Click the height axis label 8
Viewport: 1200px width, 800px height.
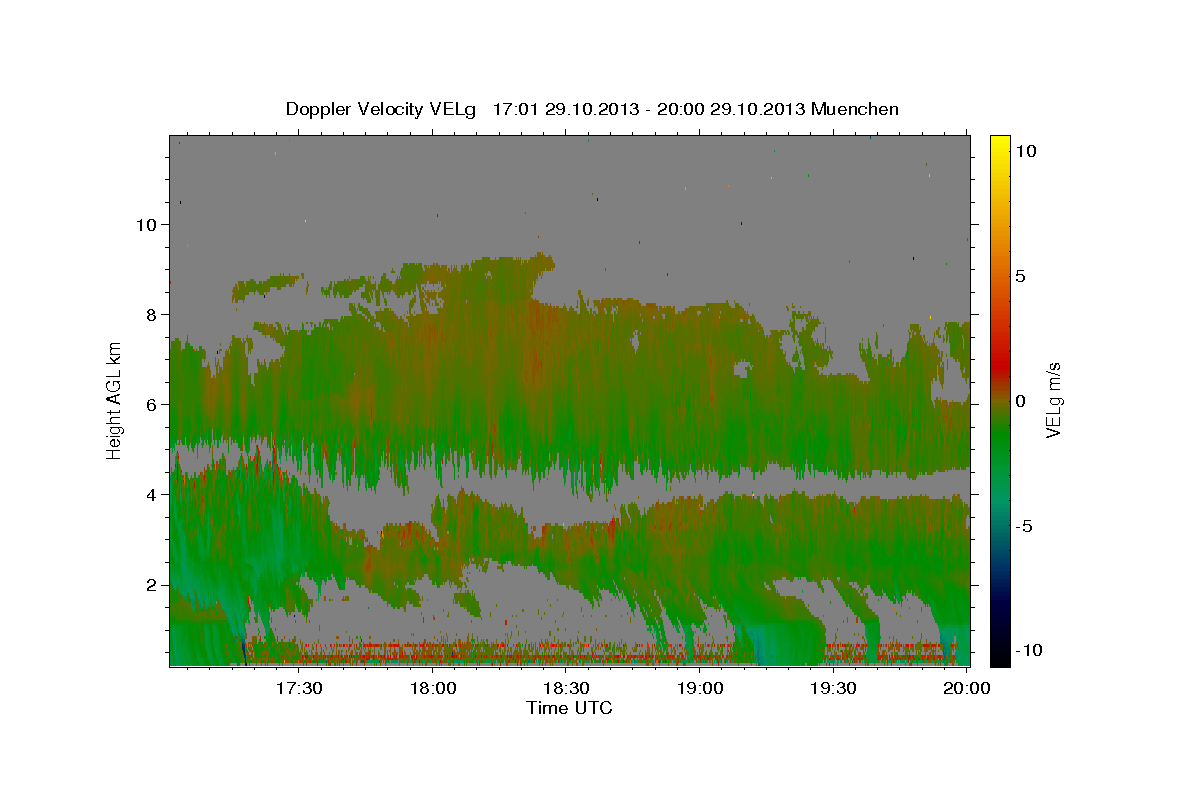(151, 315)
